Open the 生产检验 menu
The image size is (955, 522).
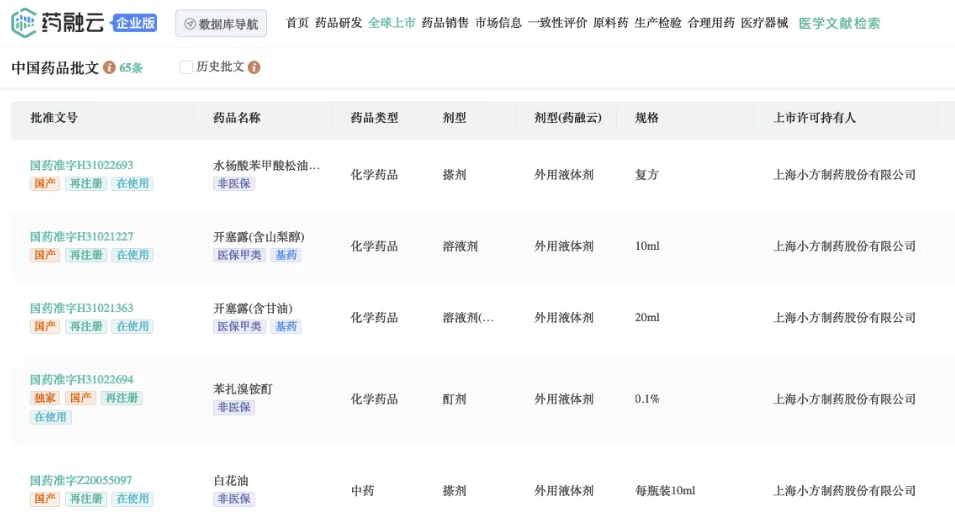(658, 23)
